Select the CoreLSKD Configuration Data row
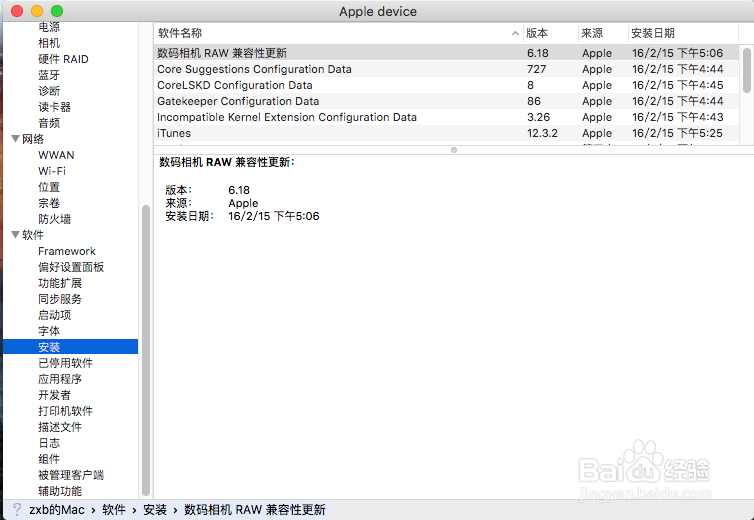The height and width of the screenshot is (520, 754). 447,85
